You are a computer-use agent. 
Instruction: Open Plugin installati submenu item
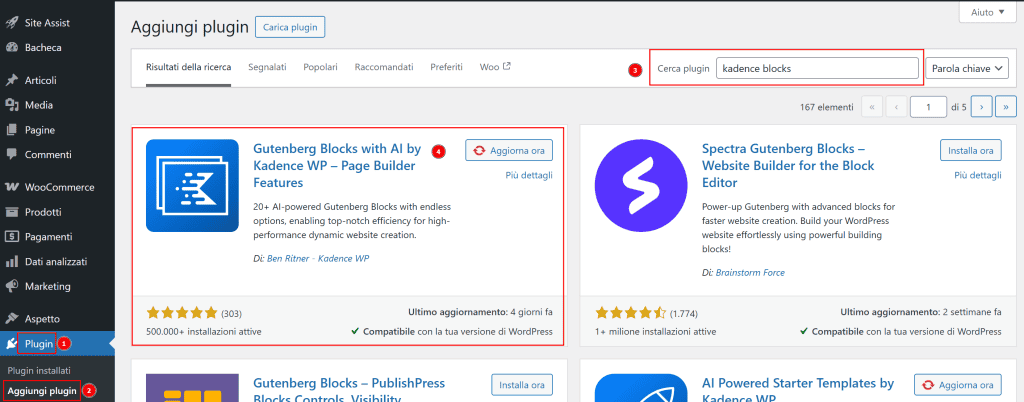pos(41,370)
